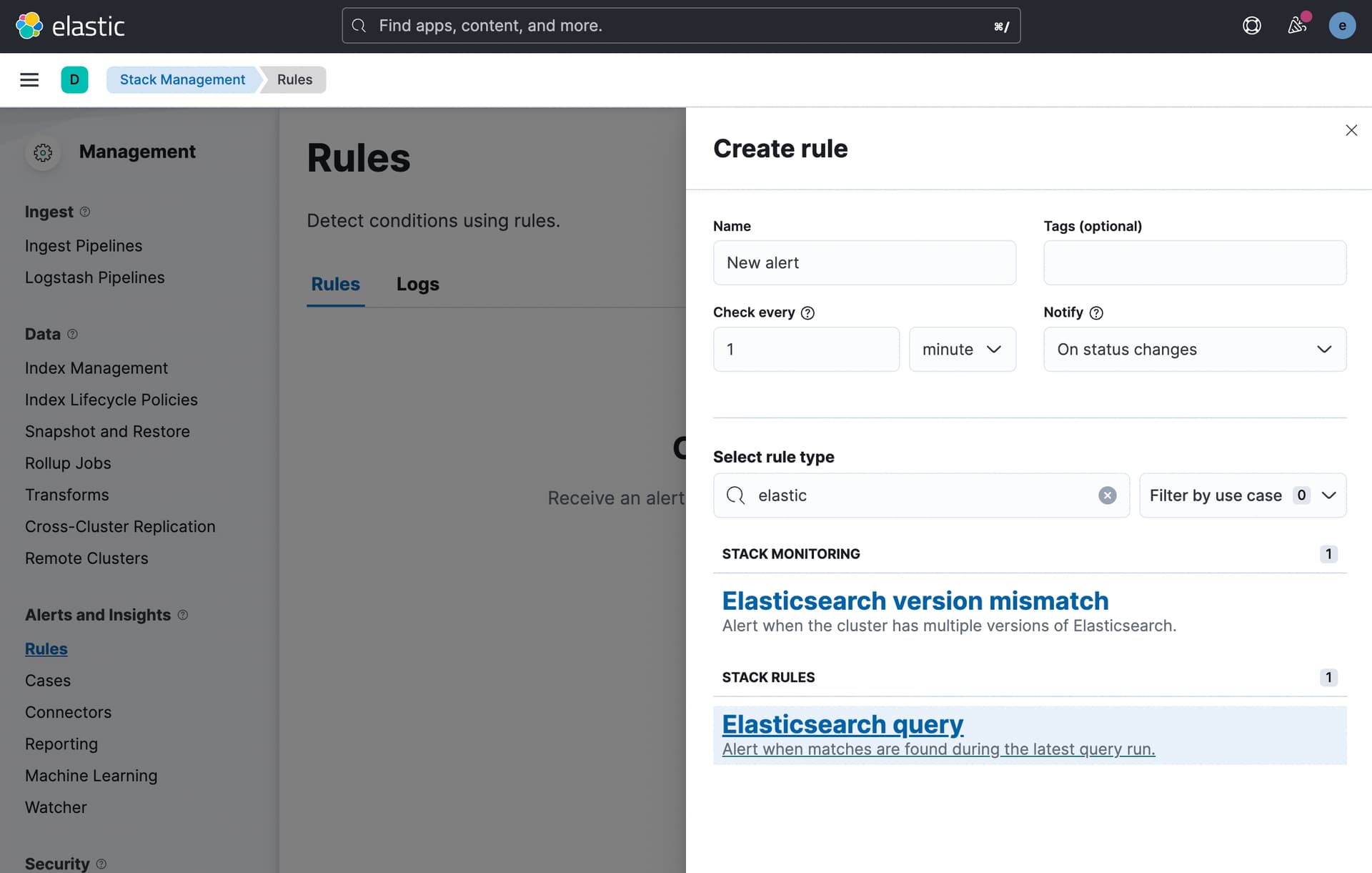This screenshot has width=1372, height=873.
Task: Click the help icon next to 'Data'
Action: tap(73, 333)
